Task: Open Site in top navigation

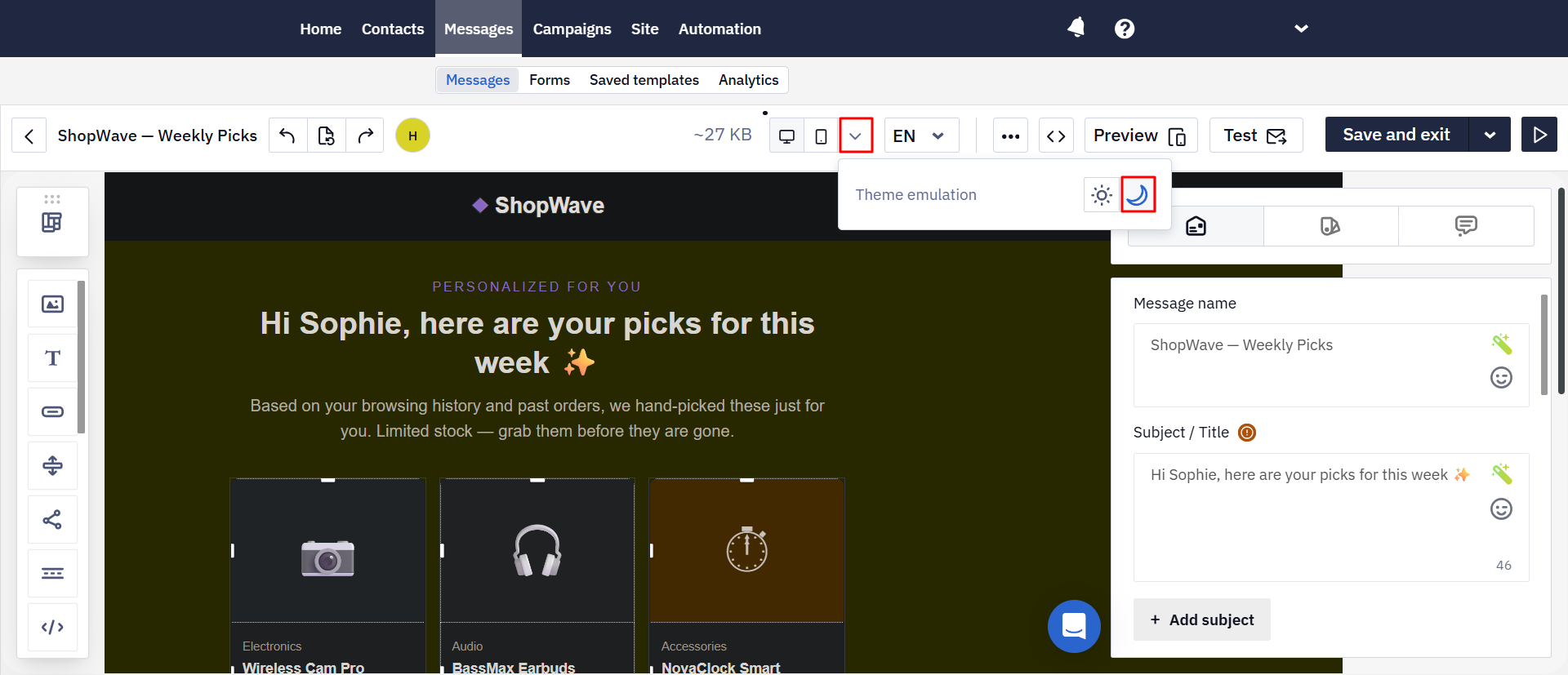Action: (x=644, y=29)
